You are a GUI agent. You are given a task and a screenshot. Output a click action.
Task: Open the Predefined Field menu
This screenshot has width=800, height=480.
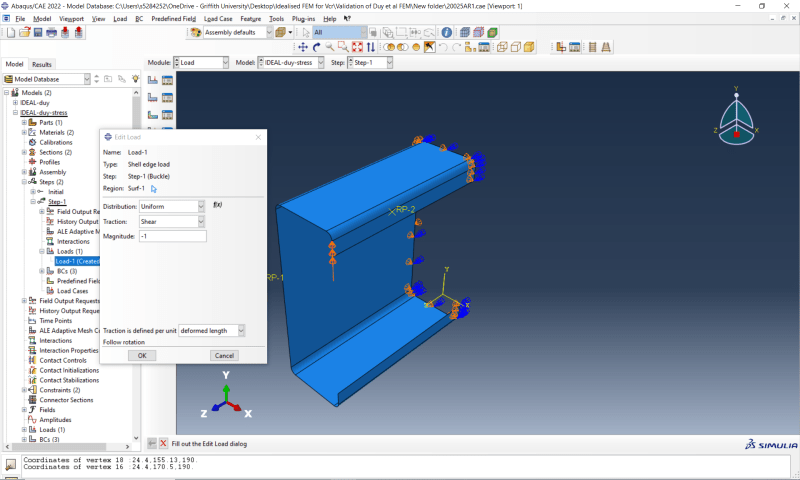173,19
